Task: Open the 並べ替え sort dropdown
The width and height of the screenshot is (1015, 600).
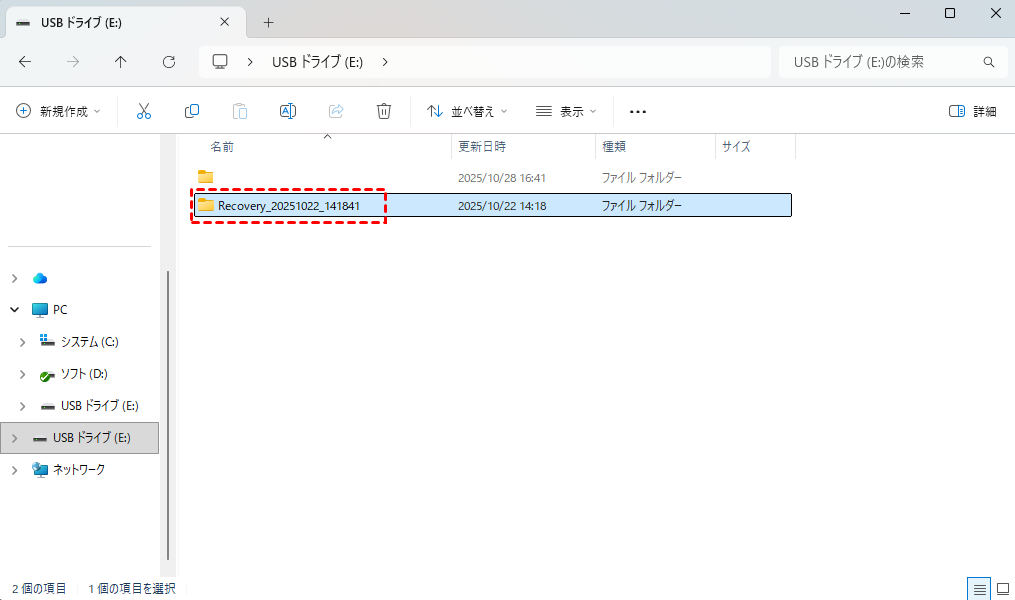Action: 467,111
